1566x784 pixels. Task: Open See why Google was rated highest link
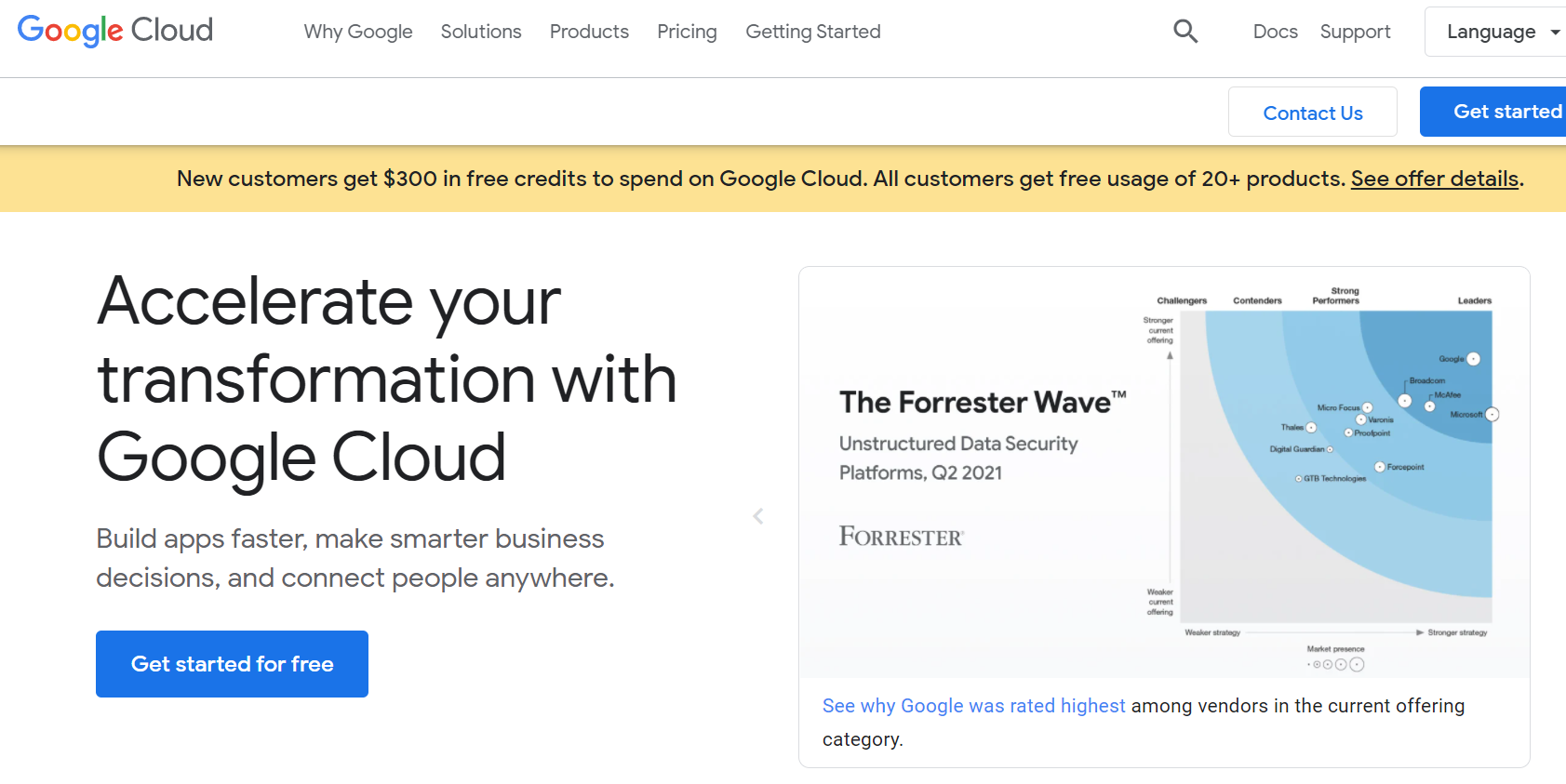click(x=974, y=706)
